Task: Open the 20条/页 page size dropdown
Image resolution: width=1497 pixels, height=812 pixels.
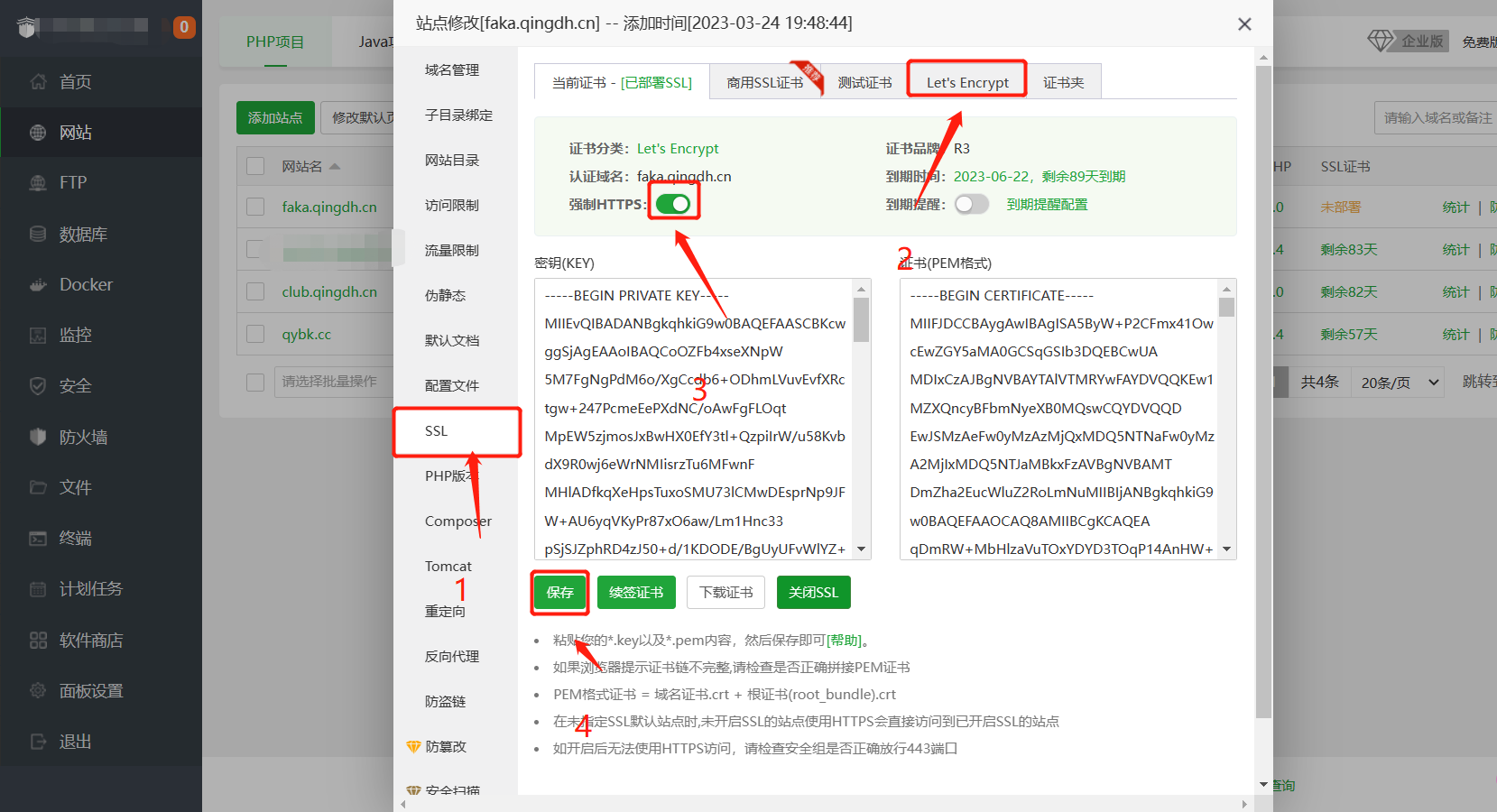Action: click(x=1397, y=382)
